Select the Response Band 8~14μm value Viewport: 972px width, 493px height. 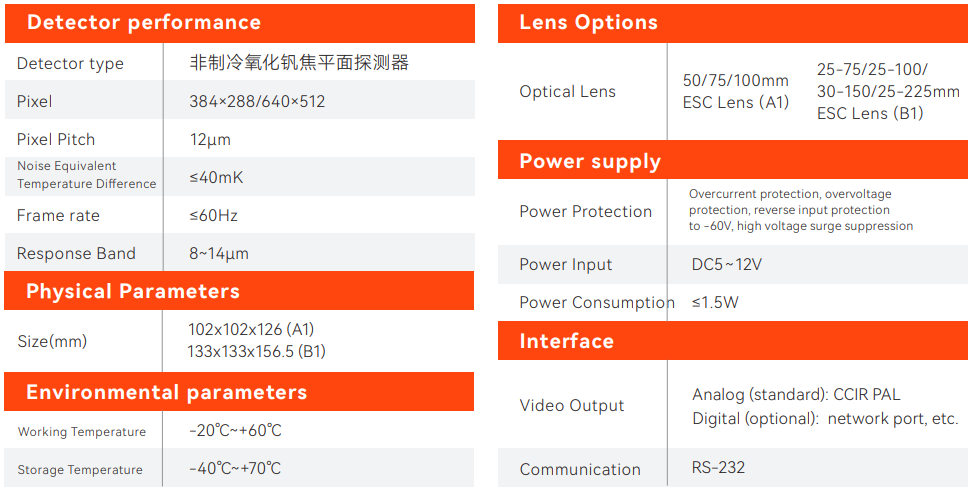219,254
